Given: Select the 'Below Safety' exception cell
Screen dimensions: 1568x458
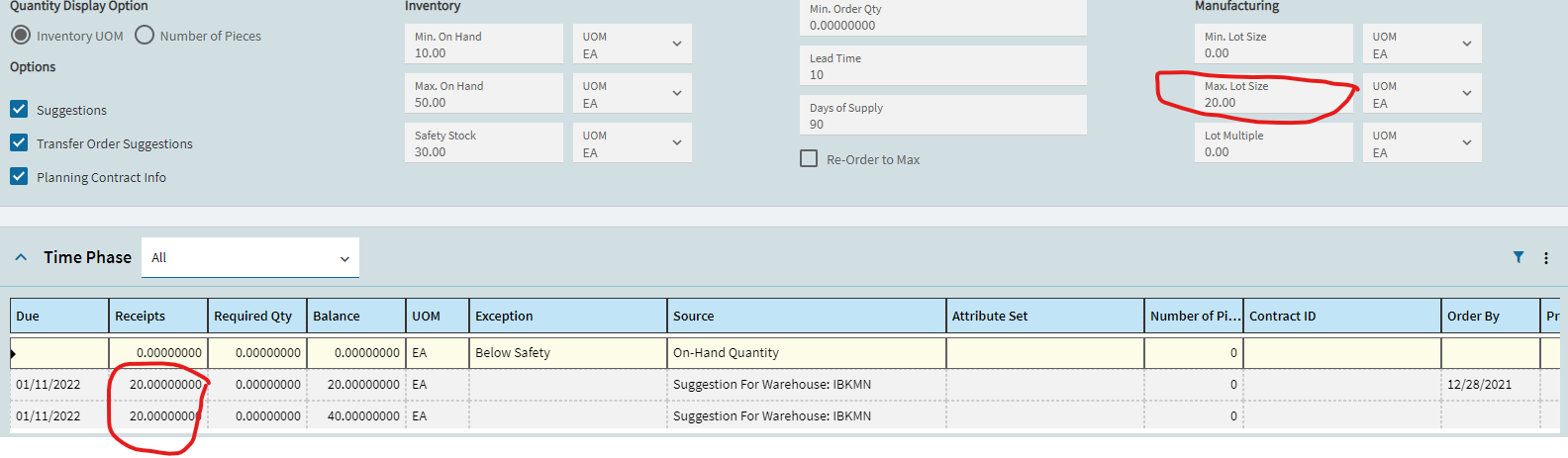Looking at the screenshot, I should pos(568,352).
